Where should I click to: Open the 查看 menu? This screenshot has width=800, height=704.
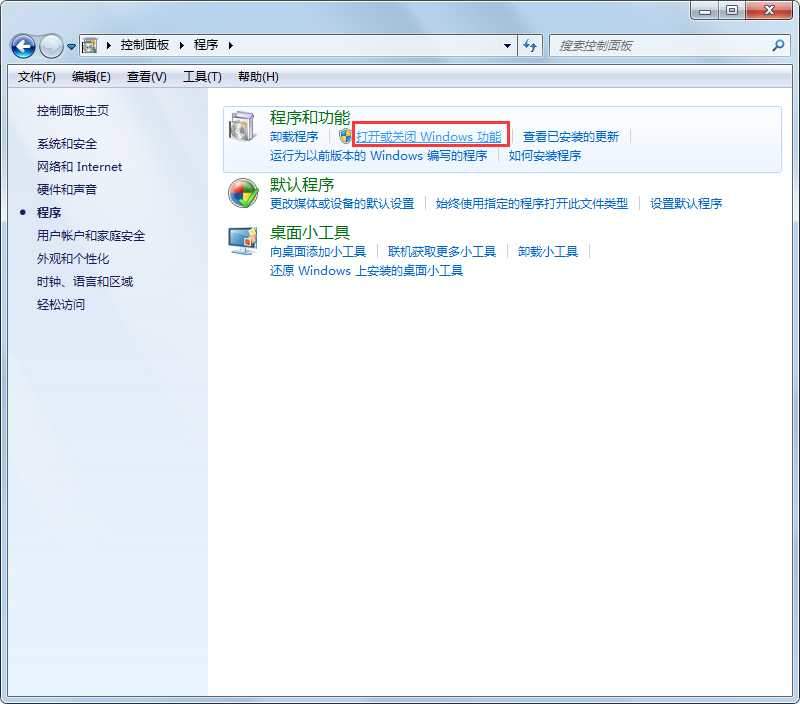point(148,77)
